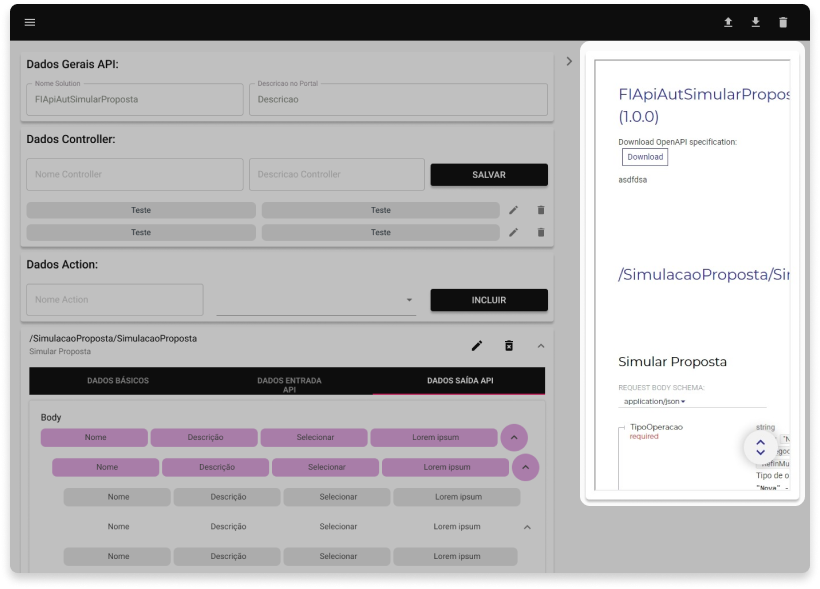The image size is (820, 589).
Task: Switch to the Dados Básicos tab
Action: pyautogui.click(x=118, y=381)
